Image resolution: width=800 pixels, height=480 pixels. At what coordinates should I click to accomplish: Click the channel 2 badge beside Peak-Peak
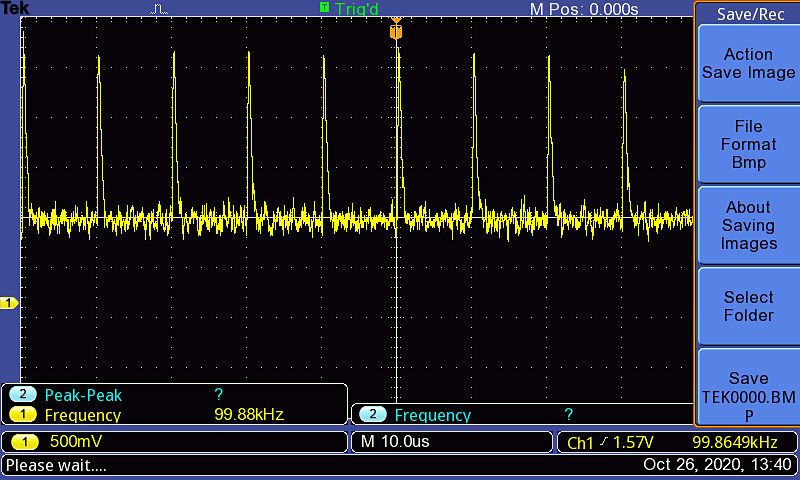[x=22, y=395]
